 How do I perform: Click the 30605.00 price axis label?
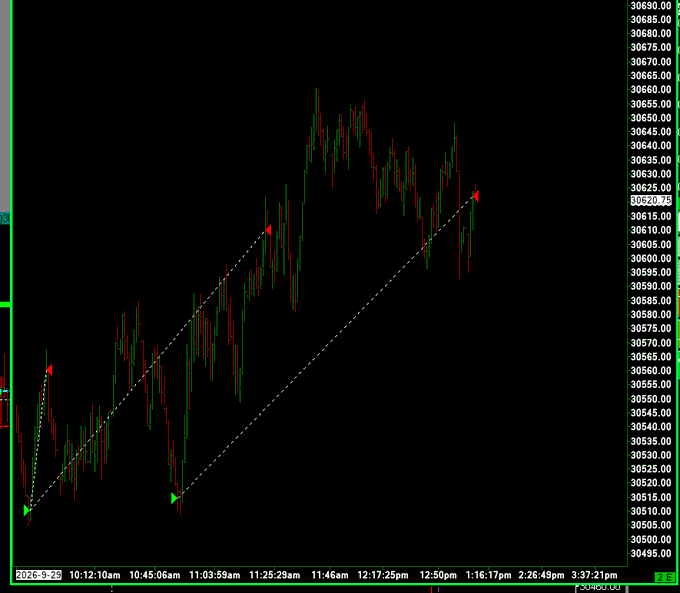[x=651, y=244]
